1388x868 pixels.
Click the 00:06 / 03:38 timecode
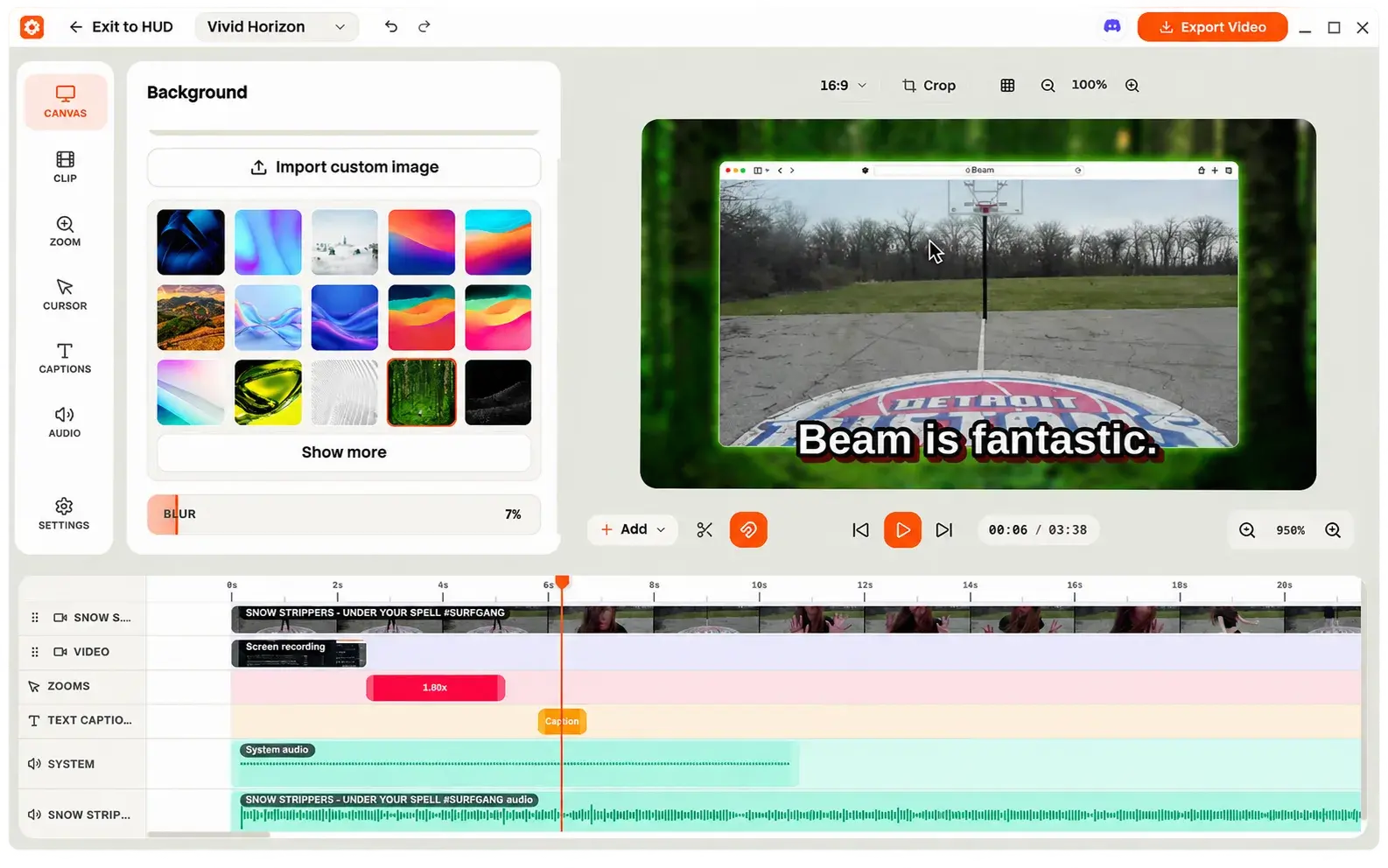tap(1037, 530)
